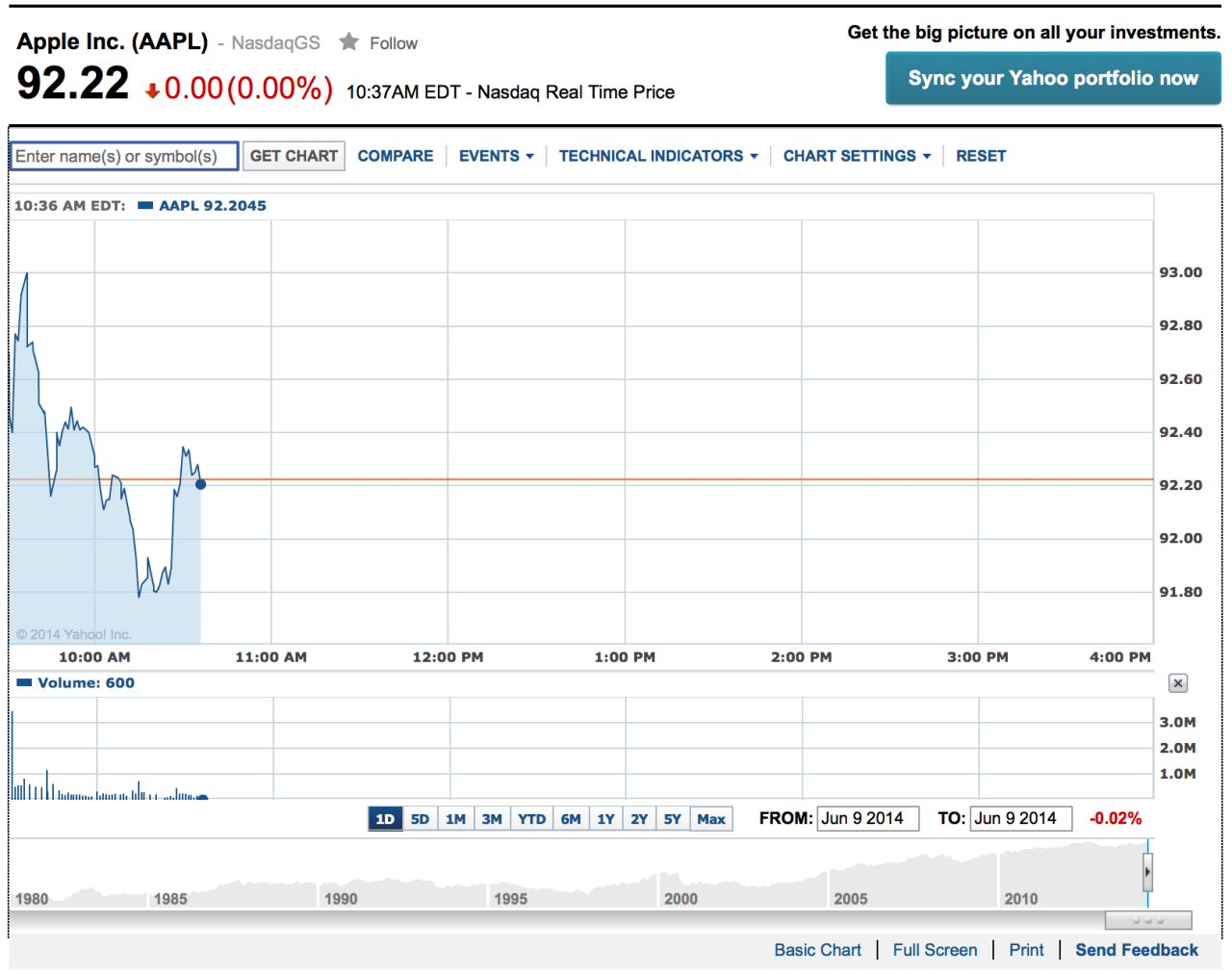Enable the YTD time range

(x=530, y=818)
